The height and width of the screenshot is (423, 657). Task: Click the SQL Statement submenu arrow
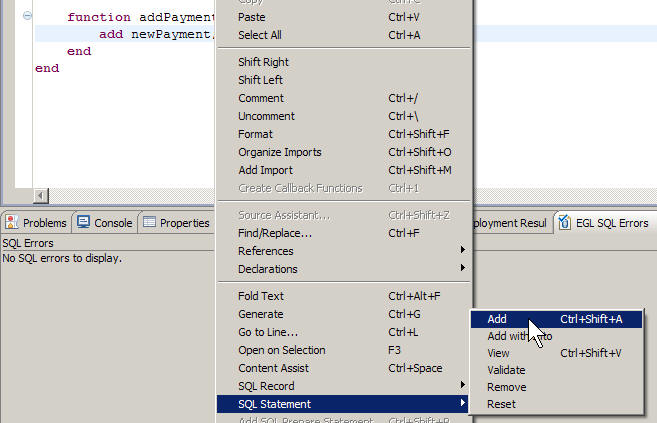click(x=463, y=403)
